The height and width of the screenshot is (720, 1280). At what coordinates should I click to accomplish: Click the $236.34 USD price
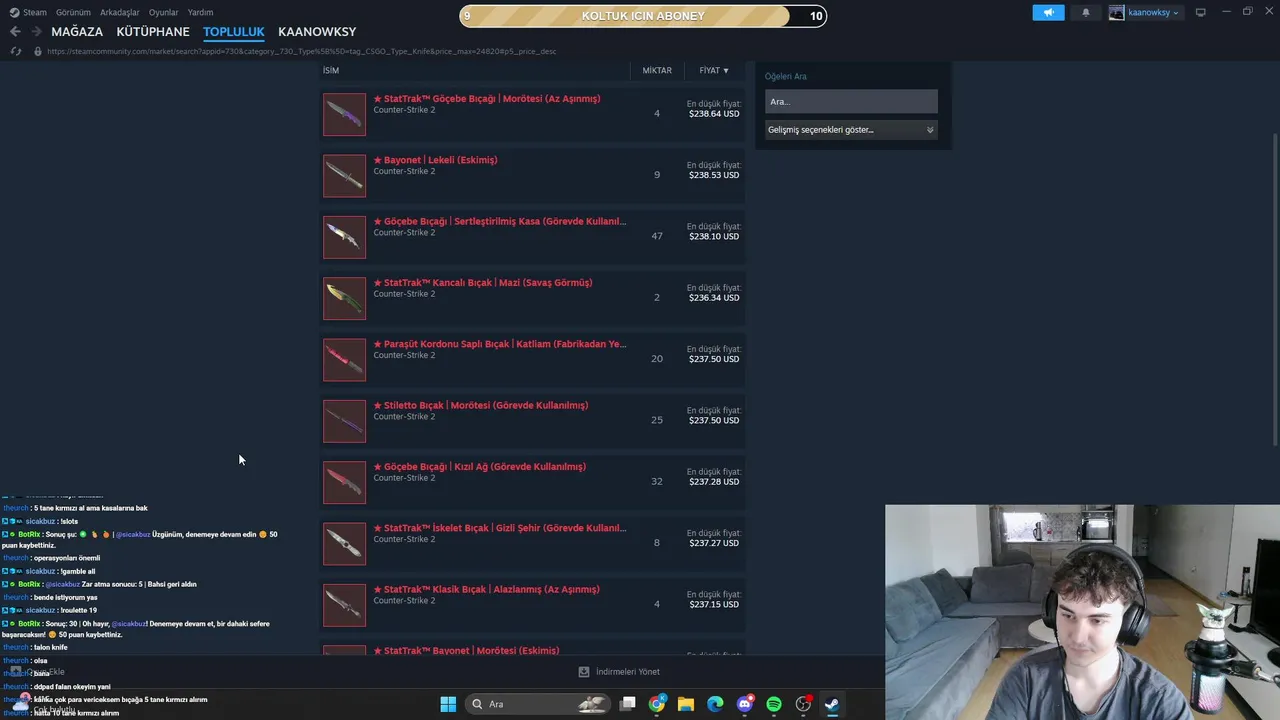click(714, 297)
